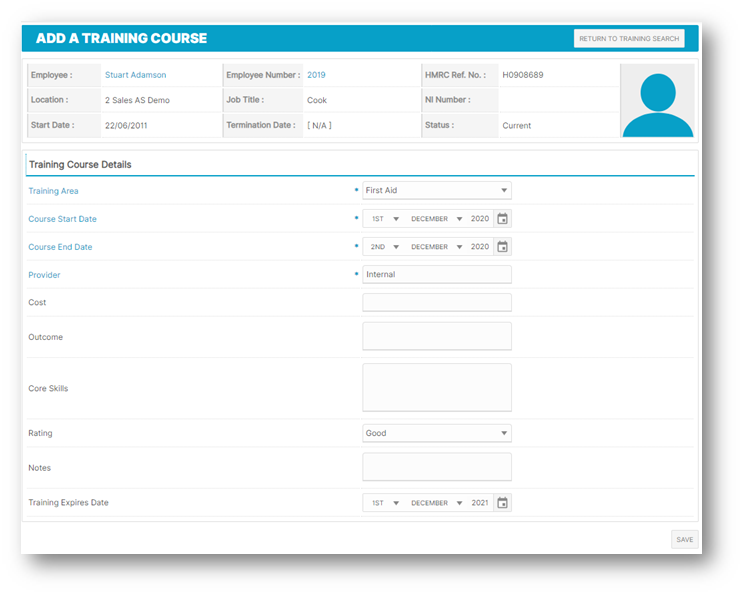Click the employee profile avatar image
Image resolution: width=744 pixels, height=596 pixels.
click(658, 101)
